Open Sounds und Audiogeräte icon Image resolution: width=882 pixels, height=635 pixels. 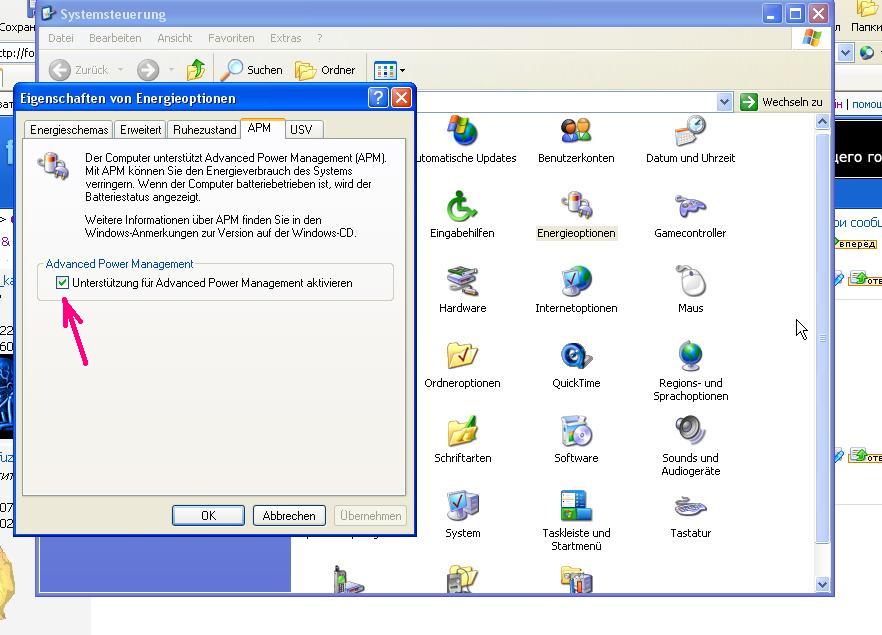coord(690,433)
